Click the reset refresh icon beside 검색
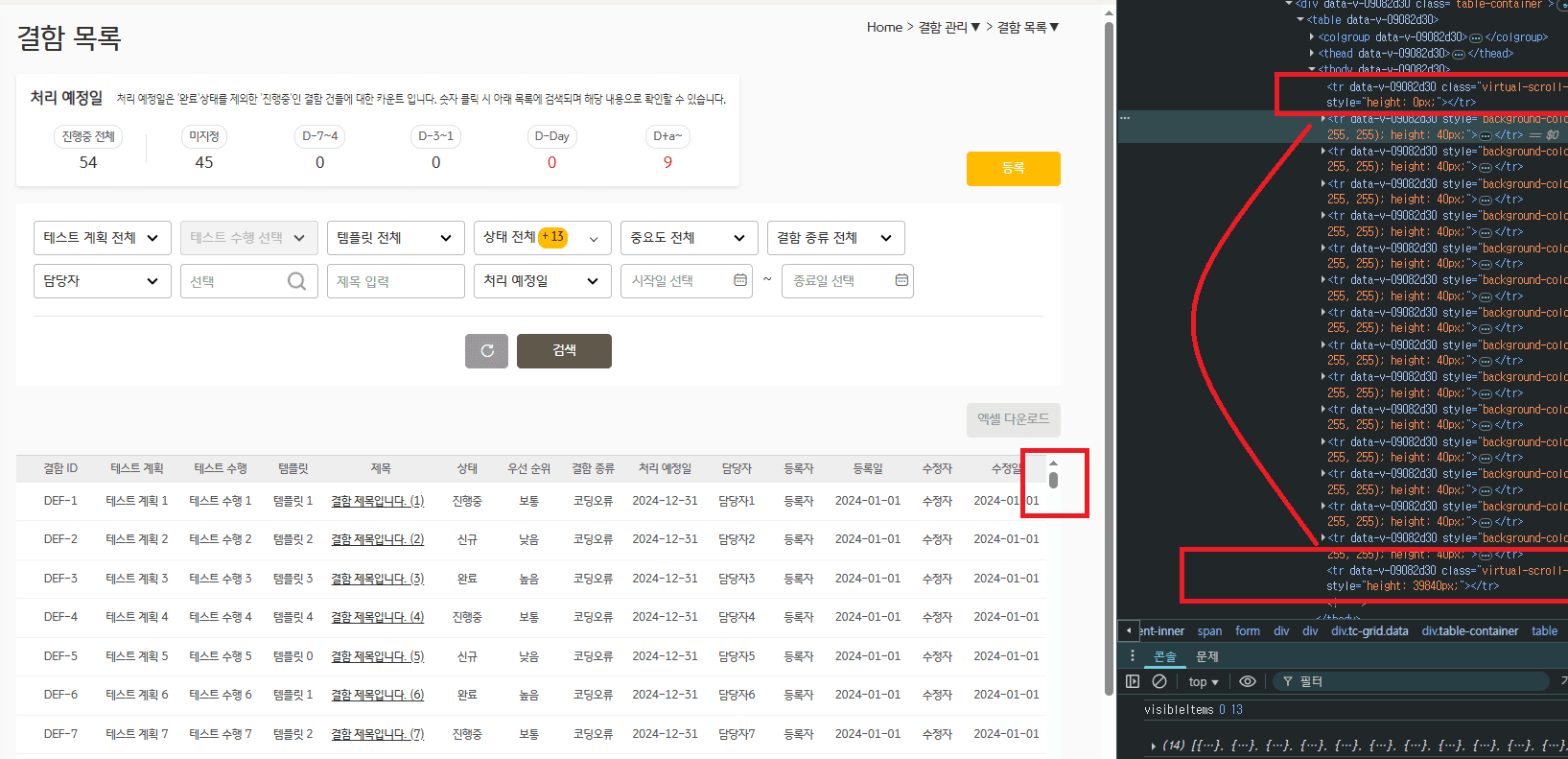 [x=486, y=351]
